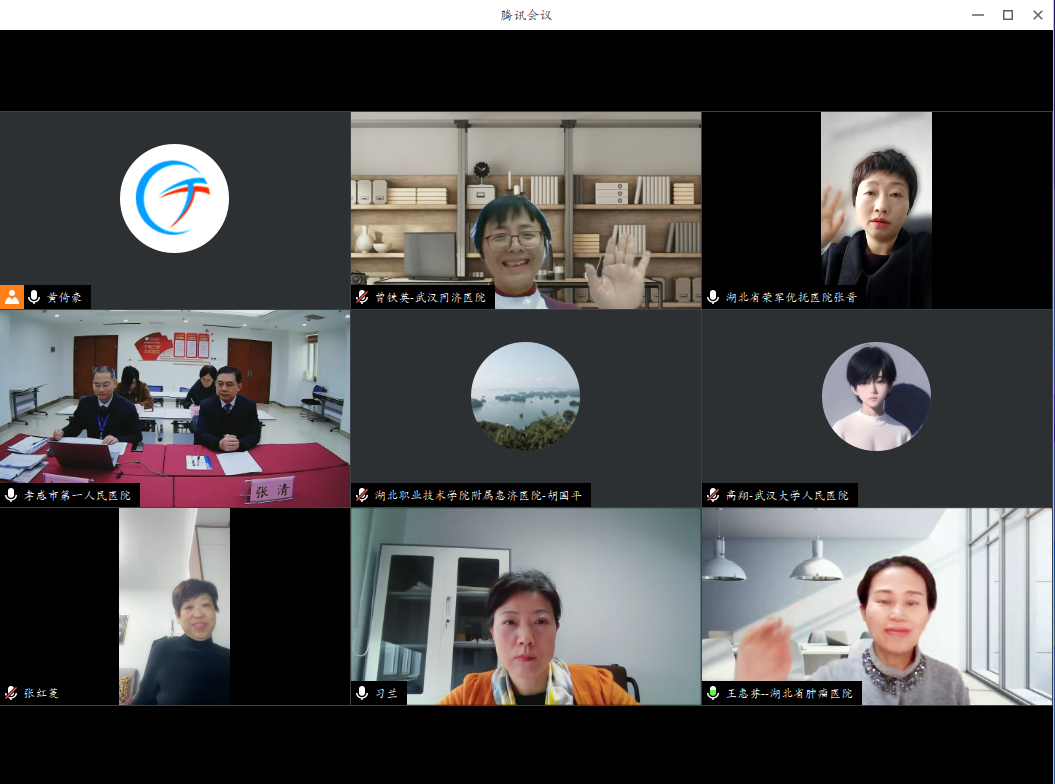Click green active mic icon for 湖北省肿瘤医院
Image resolution: width=1055 pixels, height=784 pixels.
point(713,693)
